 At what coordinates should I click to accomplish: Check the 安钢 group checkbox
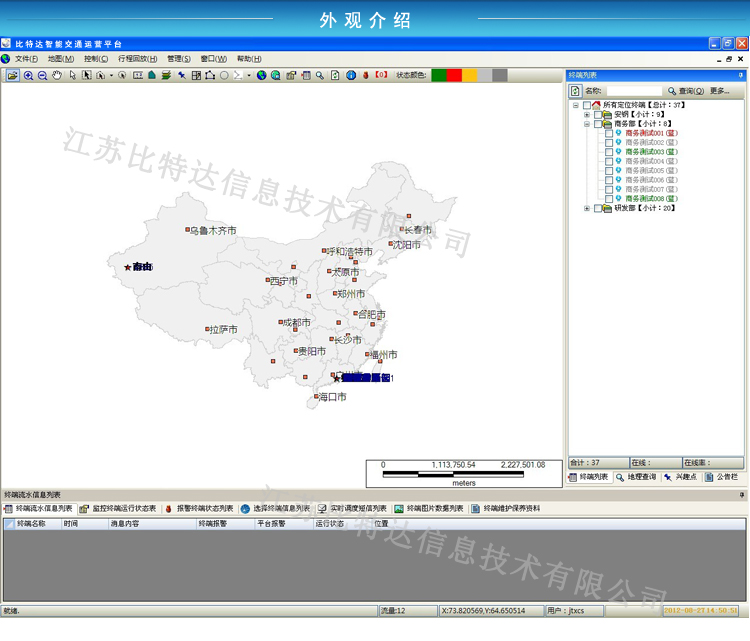tap(598, 114)
